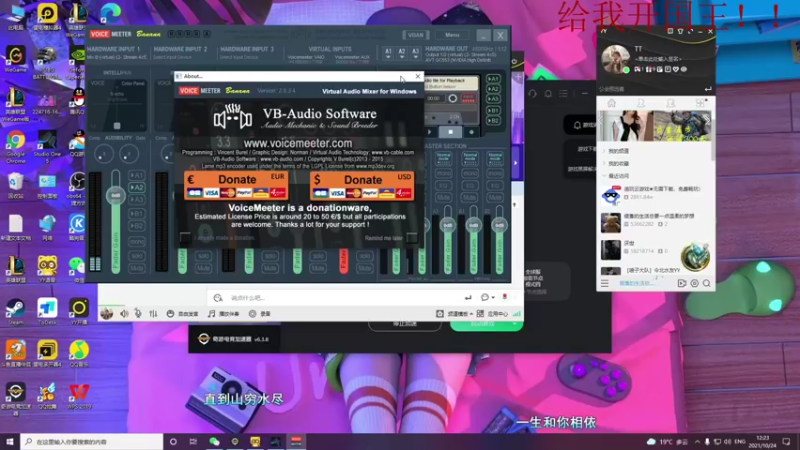The height and width of the screenshot is (450, 800).
Task: Click the search magnifier in YY main window
Action: (x=707, y=283)
